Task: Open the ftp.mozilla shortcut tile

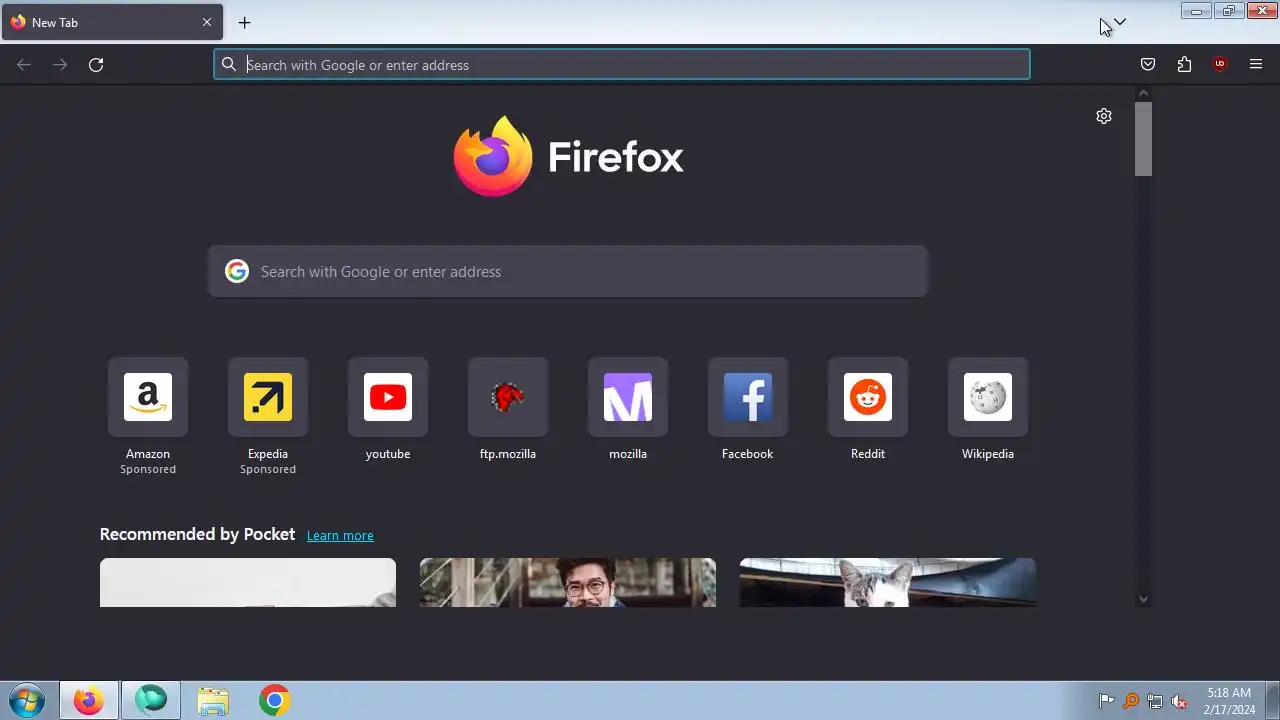Action: (508, 397)
